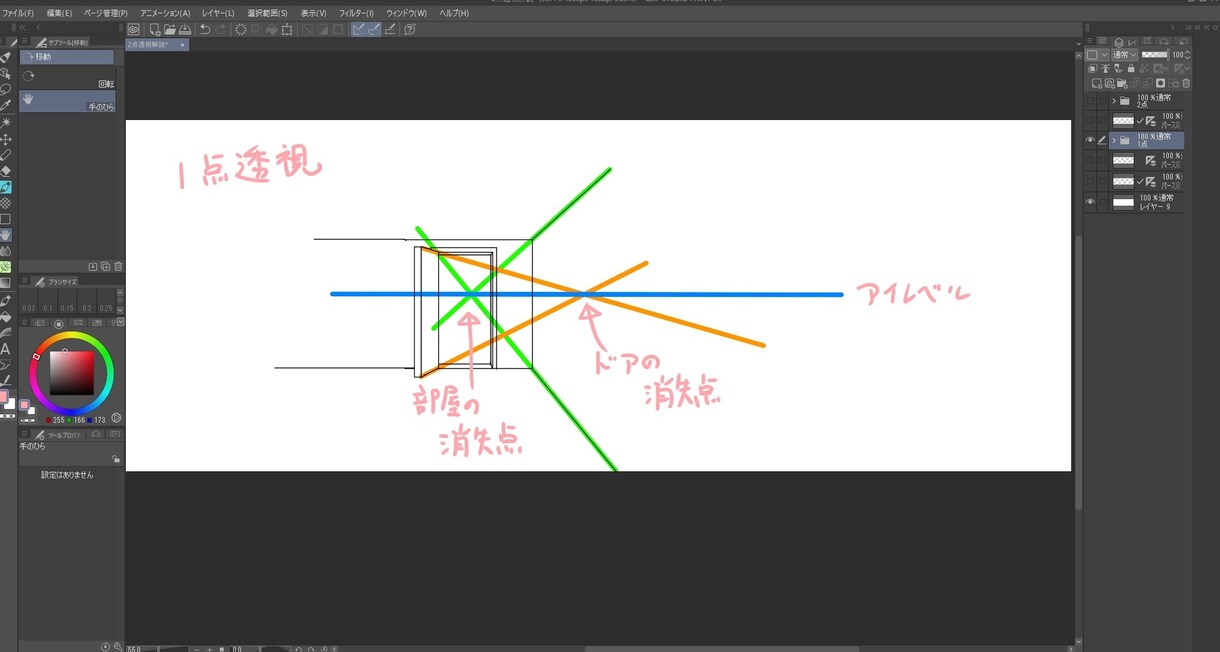Screen dimensions: 1220x652
Task: Click the Clip Studio launcher icon
Action: point(133,30)
